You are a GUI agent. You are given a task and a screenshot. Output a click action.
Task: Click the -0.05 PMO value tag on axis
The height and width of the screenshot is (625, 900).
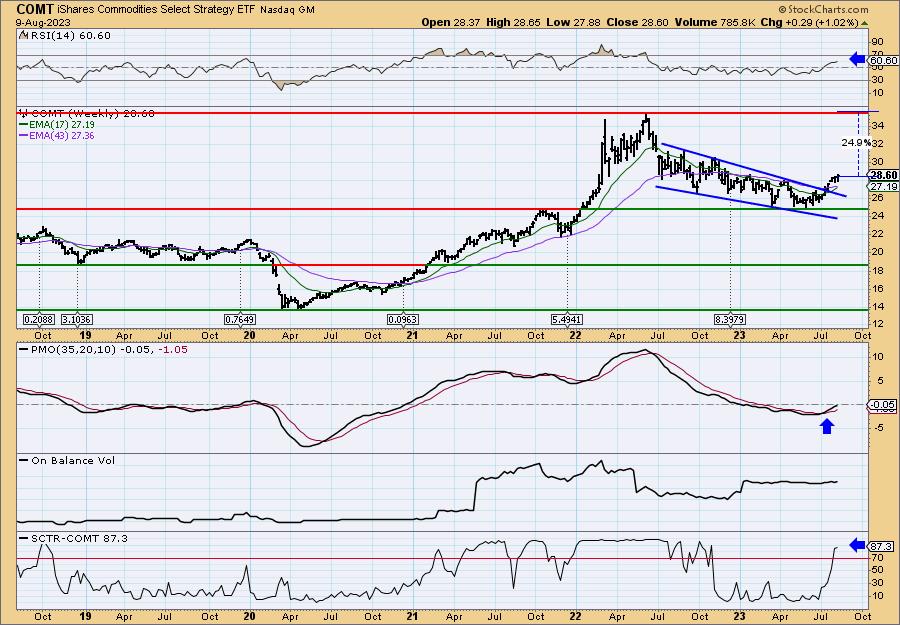(883, 405)
